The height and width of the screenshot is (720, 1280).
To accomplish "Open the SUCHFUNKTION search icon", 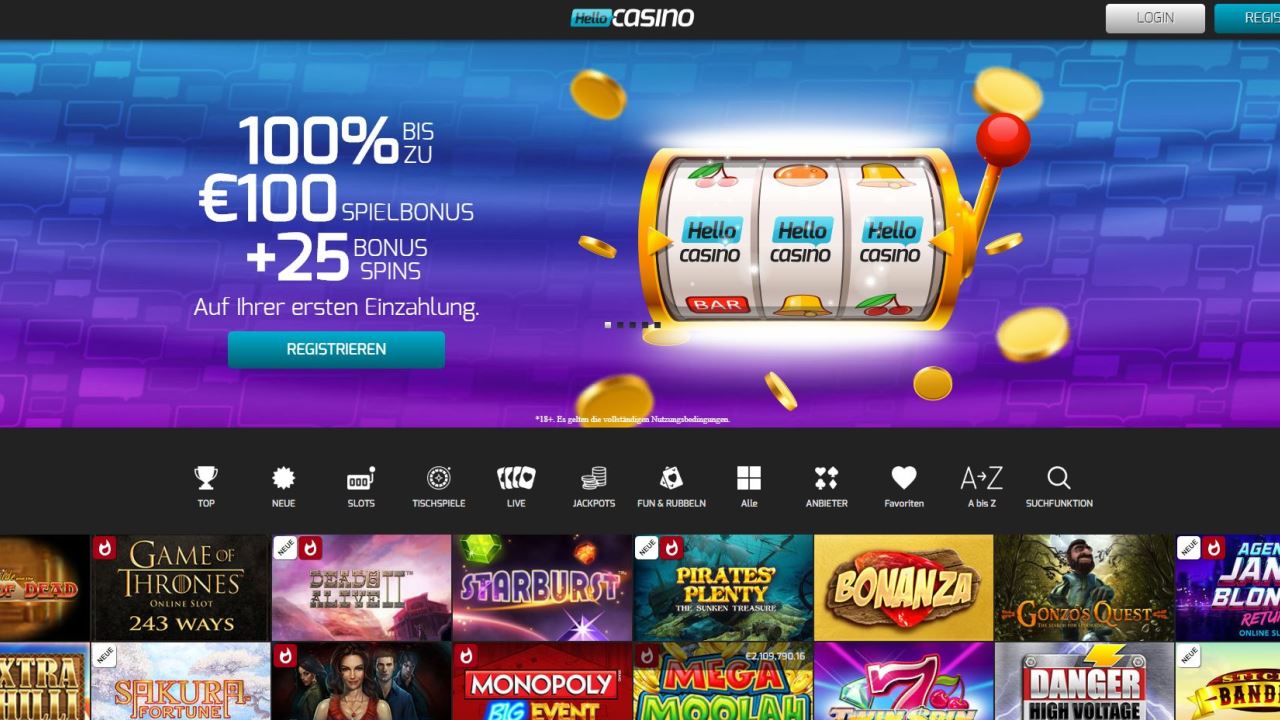I will coord(1059,478).
